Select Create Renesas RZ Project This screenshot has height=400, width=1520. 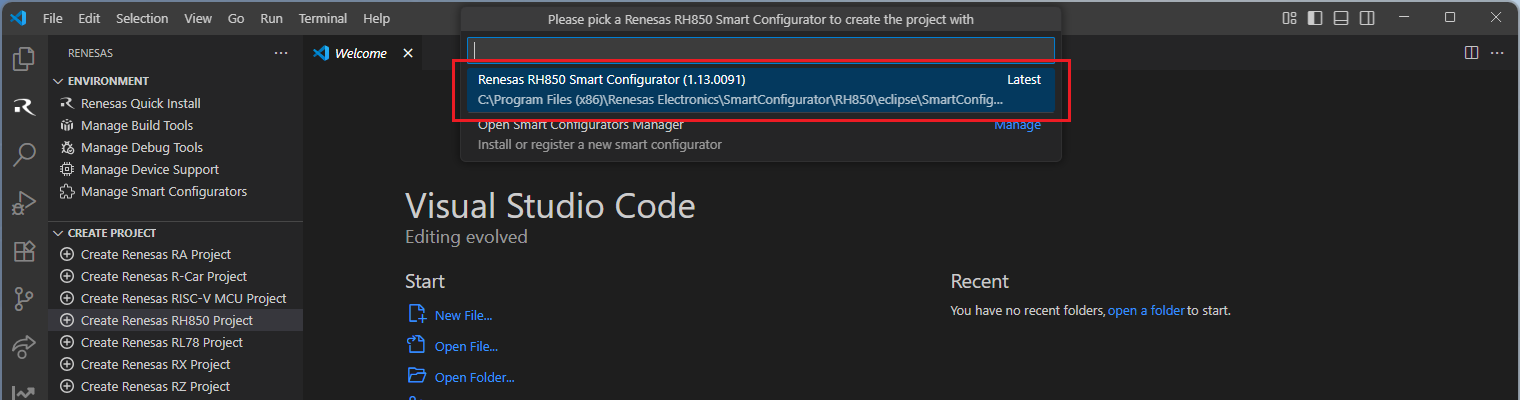point(176,386)
